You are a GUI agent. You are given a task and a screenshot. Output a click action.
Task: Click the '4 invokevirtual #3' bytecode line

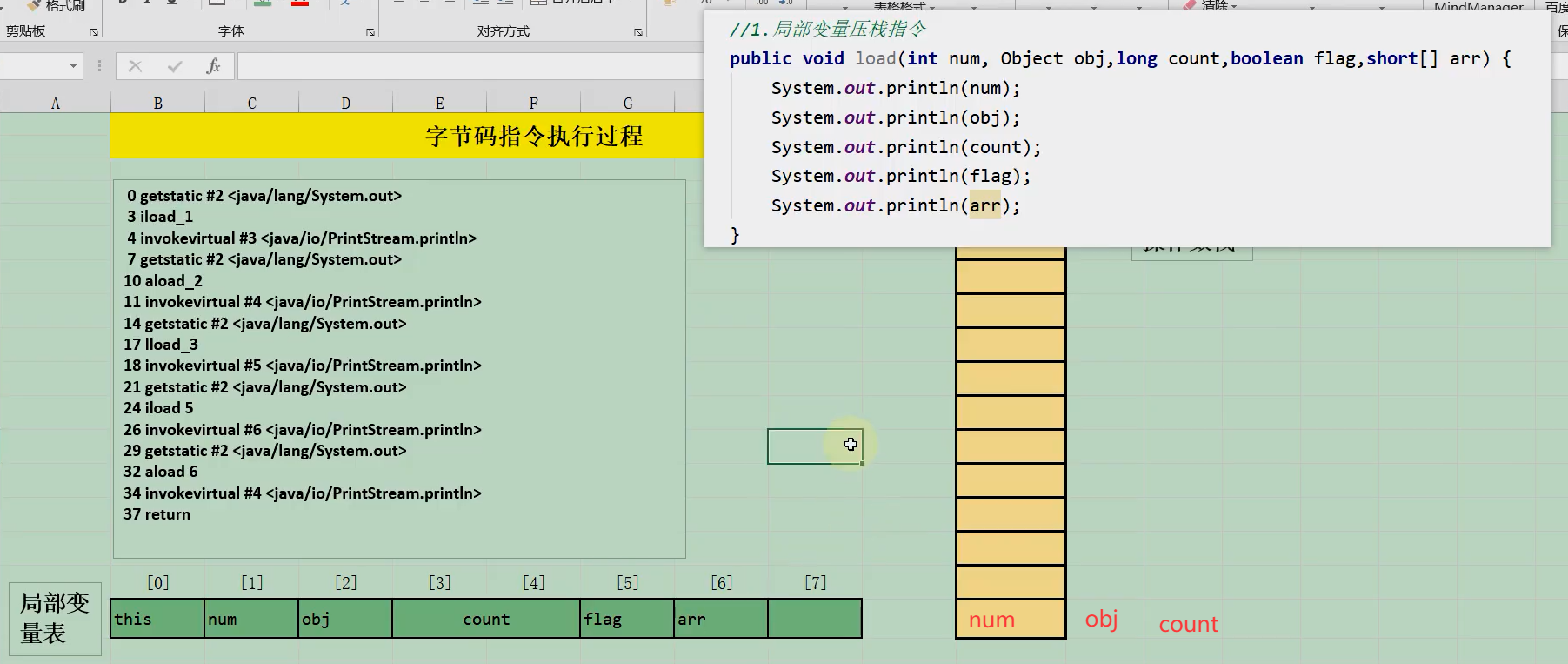click(x=302, y=238)
